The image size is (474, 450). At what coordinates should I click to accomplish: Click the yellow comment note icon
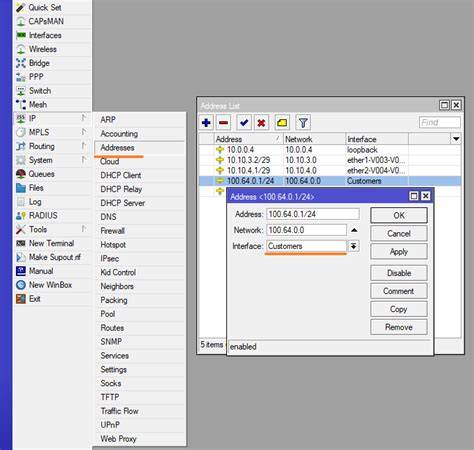tap(282, 123)
